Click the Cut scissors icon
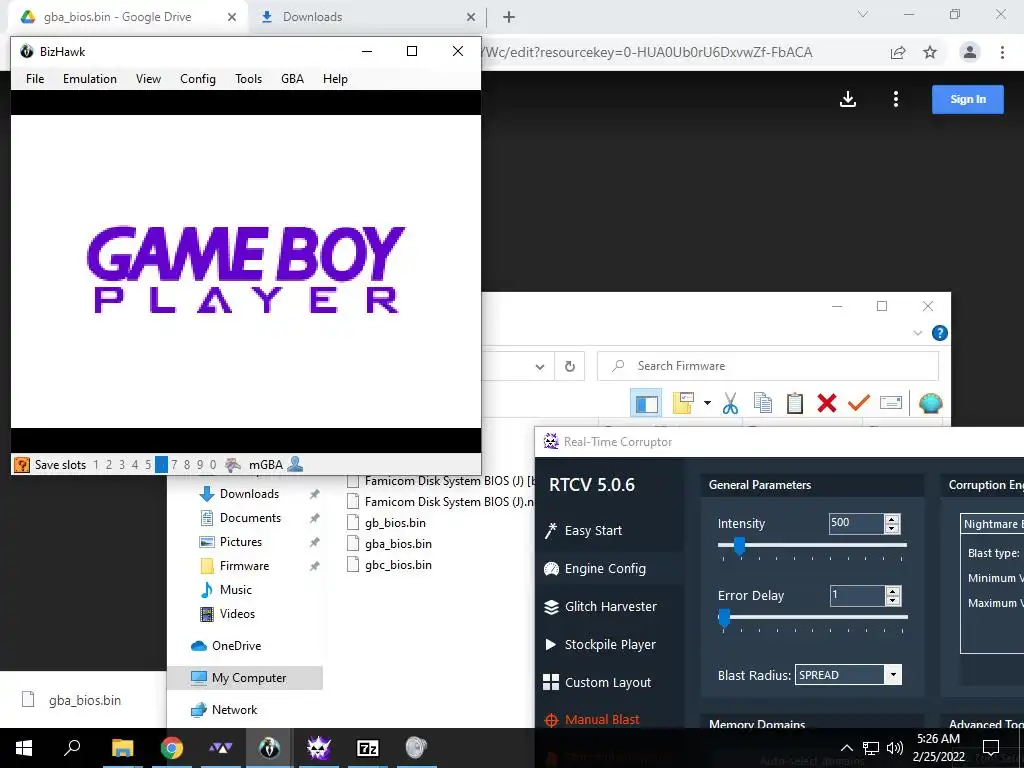This screenshot has width=1024, height=768. (730, 403)
